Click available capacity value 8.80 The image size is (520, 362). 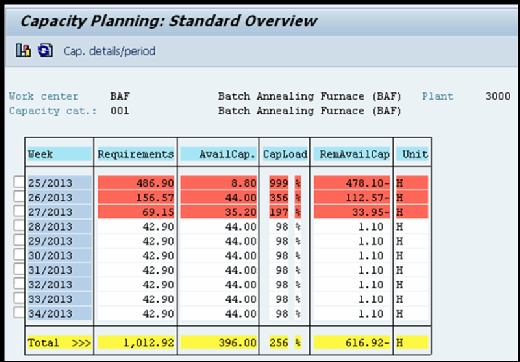click(219, 183)
